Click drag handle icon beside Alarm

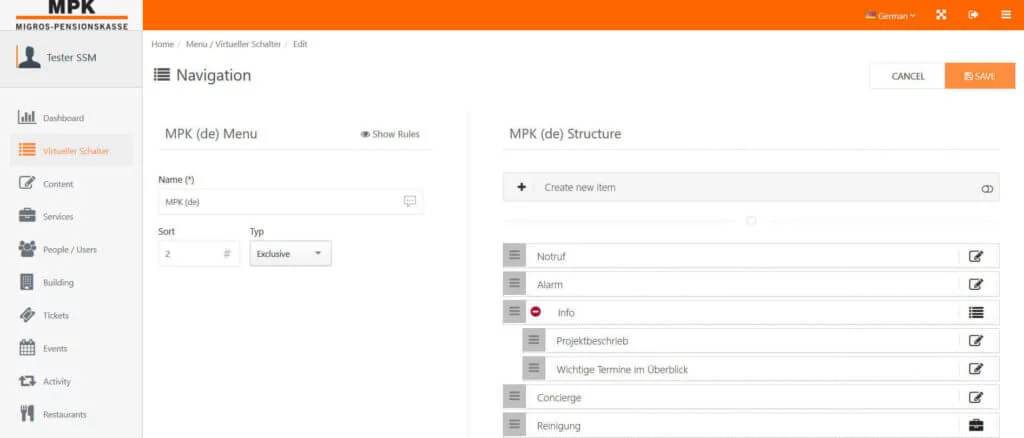pos(514,284)
